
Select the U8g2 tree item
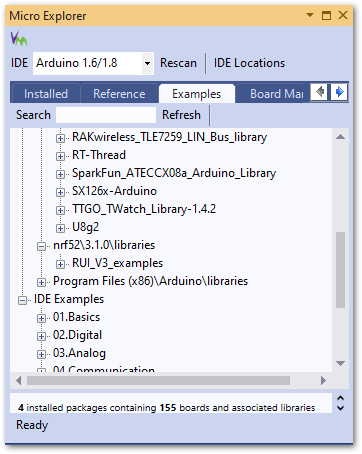86,227
